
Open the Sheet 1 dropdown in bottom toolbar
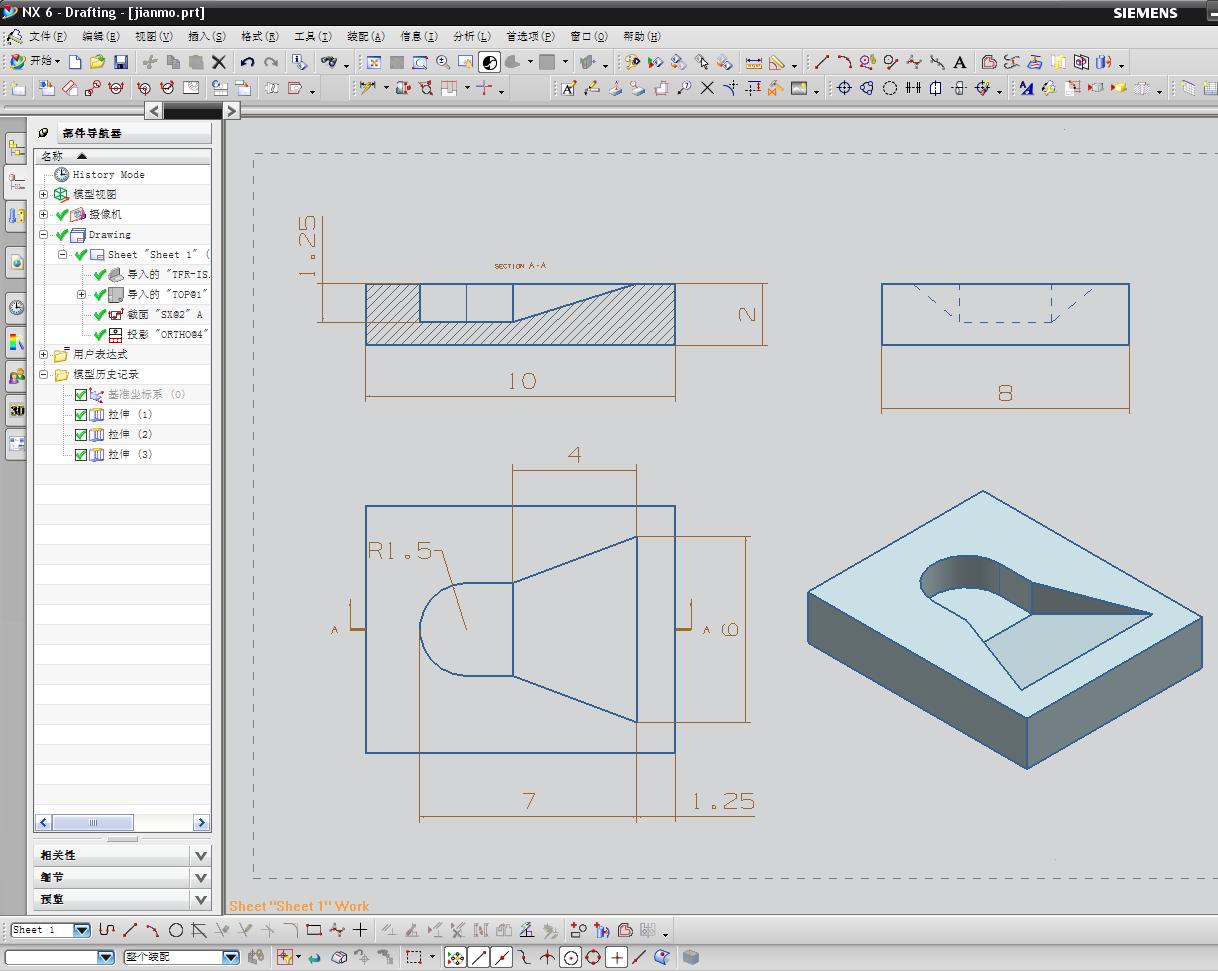click(82, 930)
